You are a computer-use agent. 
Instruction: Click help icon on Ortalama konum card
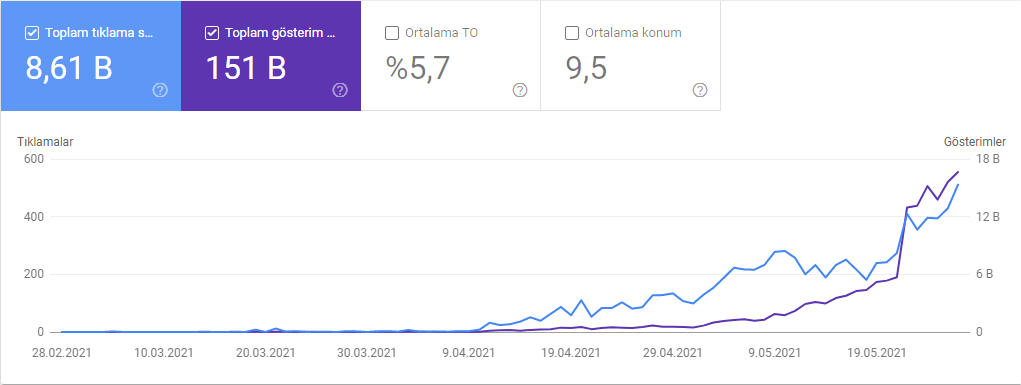[x=700, y=91]
